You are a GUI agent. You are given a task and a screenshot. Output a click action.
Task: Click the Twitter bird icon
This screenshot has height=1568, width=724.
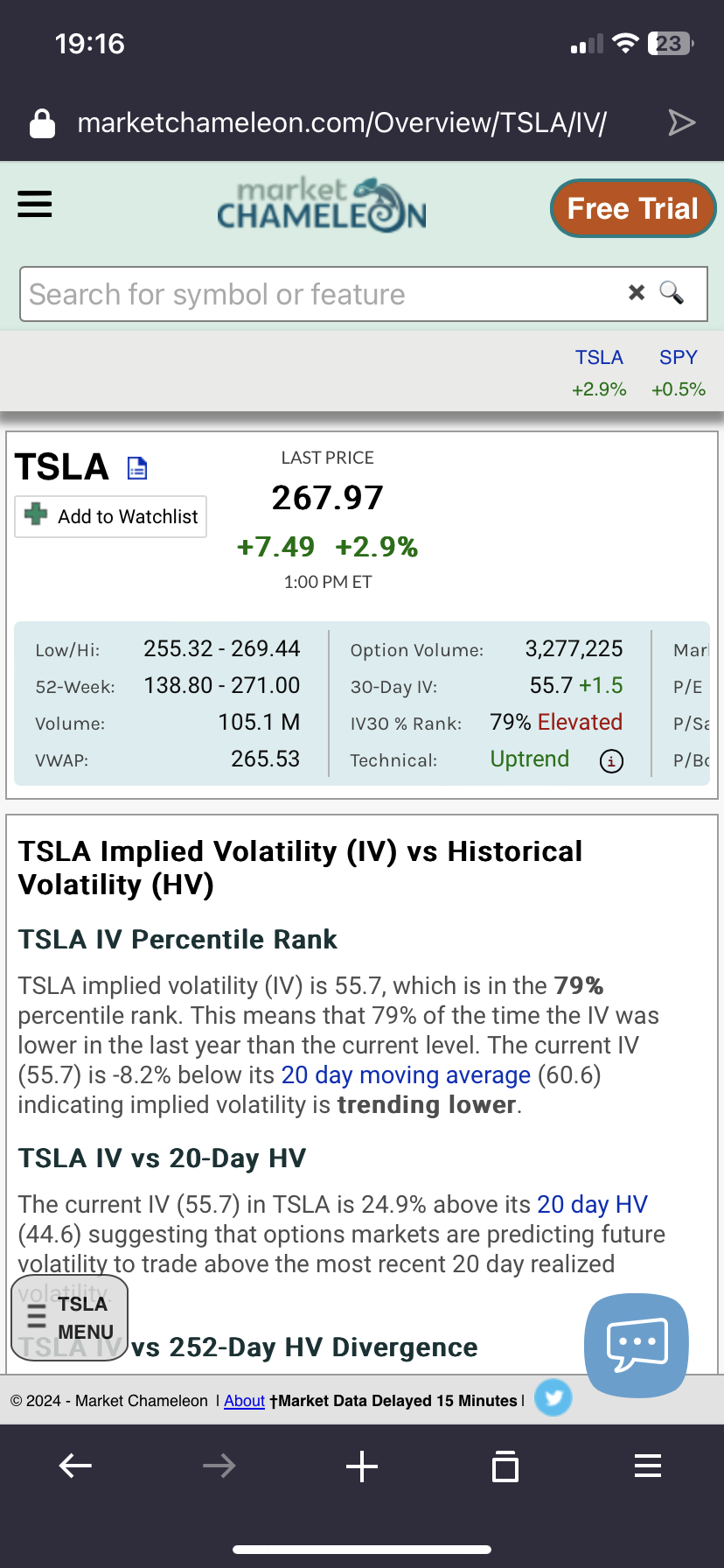(553, 1397)
